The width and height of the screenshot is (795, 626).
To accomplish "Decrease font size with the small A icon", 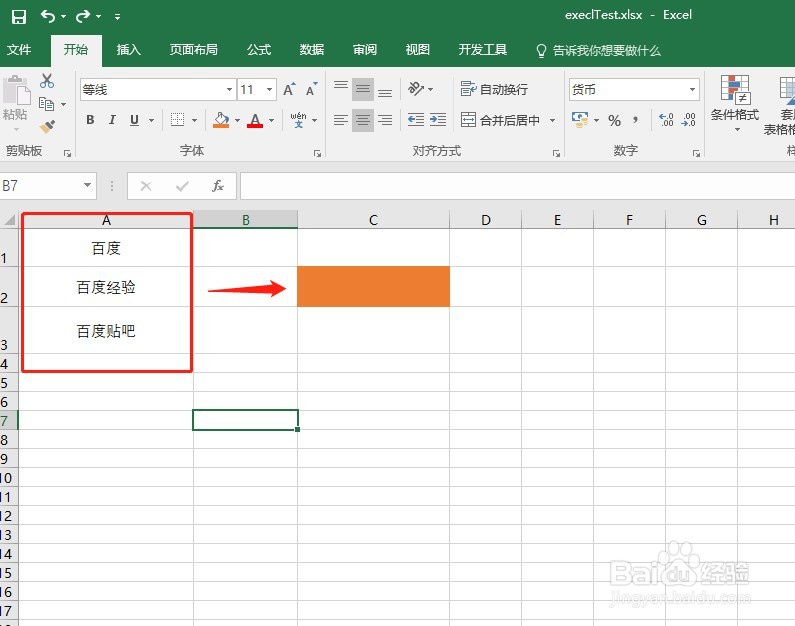I will point(311,89).
